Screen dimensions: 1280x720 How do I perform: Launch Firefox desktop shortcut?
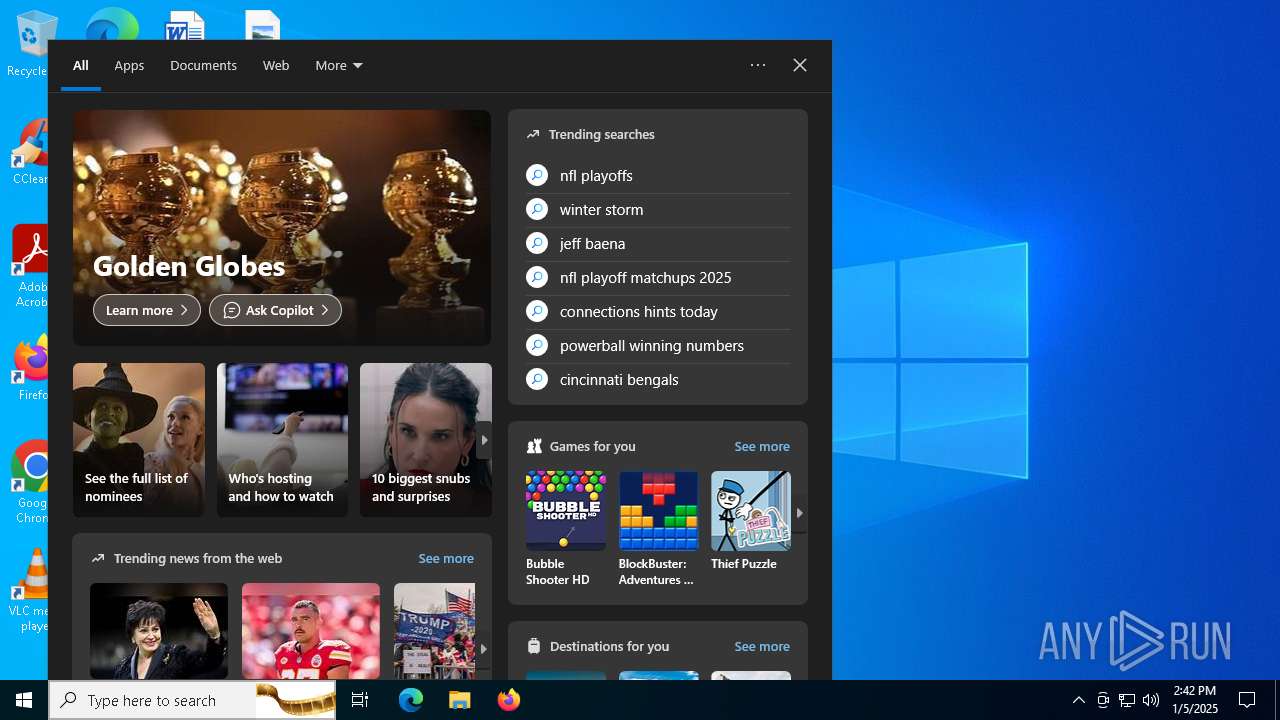[x=31, y=368]
